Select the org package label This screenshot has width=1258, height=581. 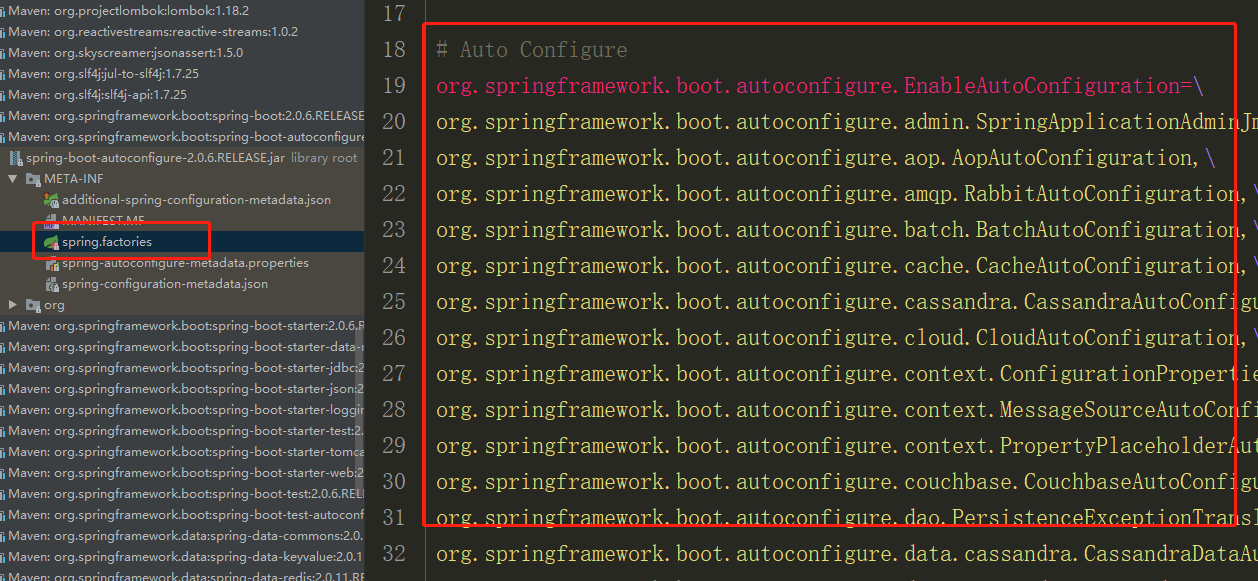[54, 305]
